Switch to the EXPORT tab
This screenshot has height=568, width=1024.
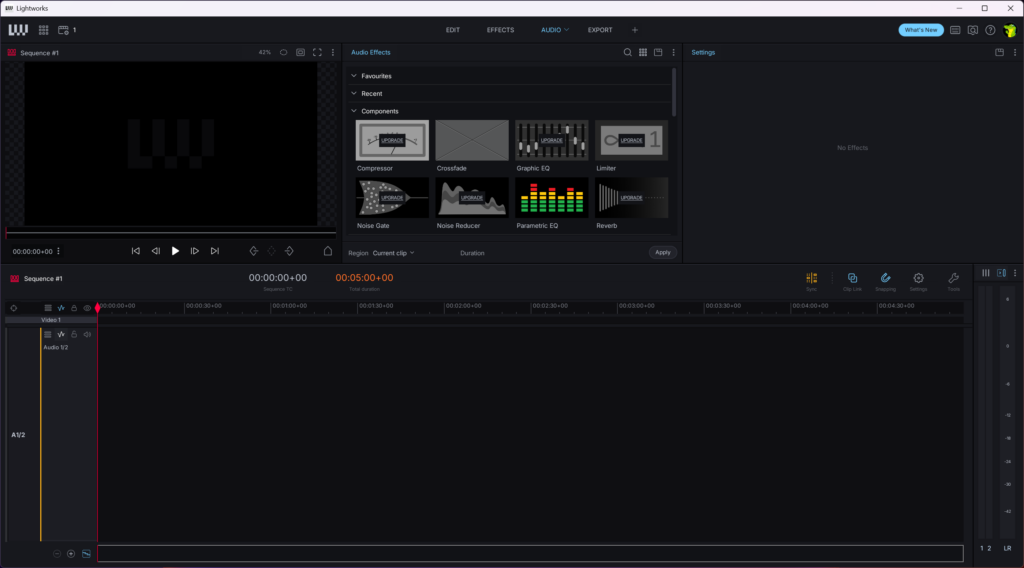pyautogui.click(x=600, y=30)
